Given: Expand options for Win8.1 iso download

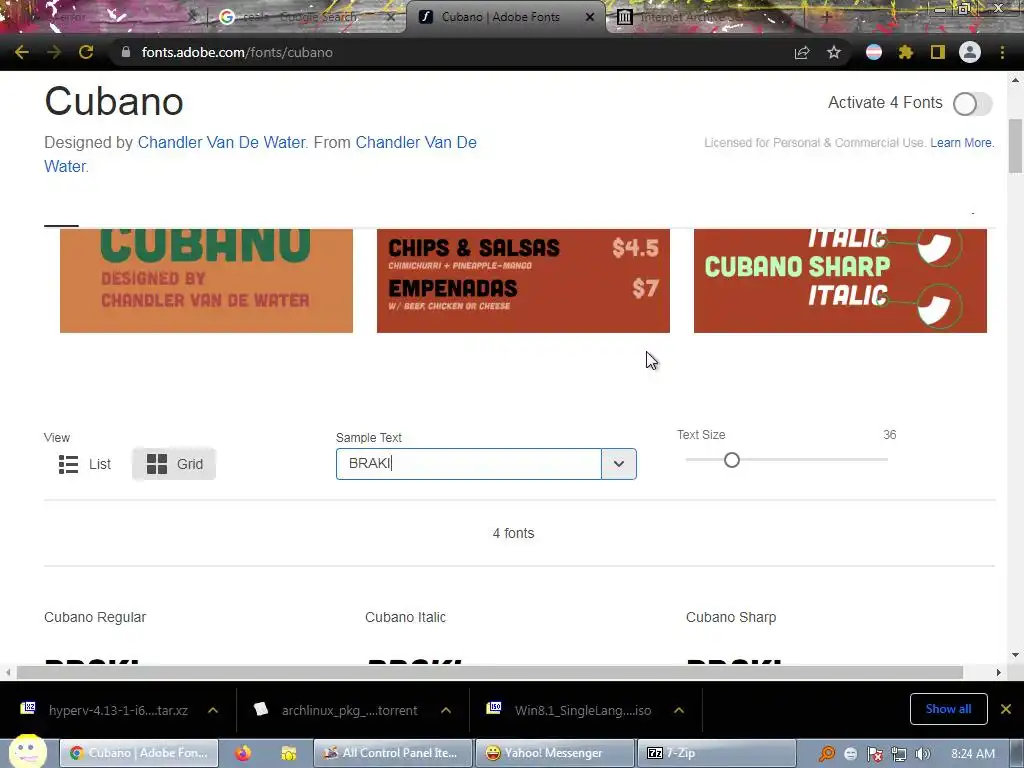Looking at the screenshot, I should point(679,710).
